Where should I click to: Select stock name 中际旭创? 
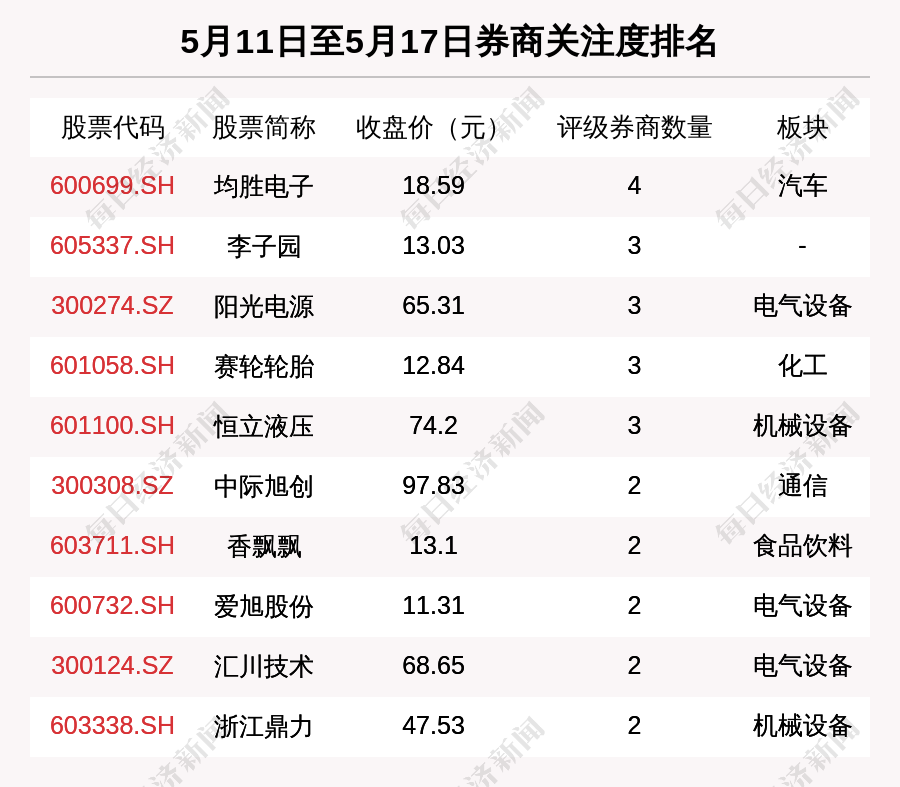263,486
